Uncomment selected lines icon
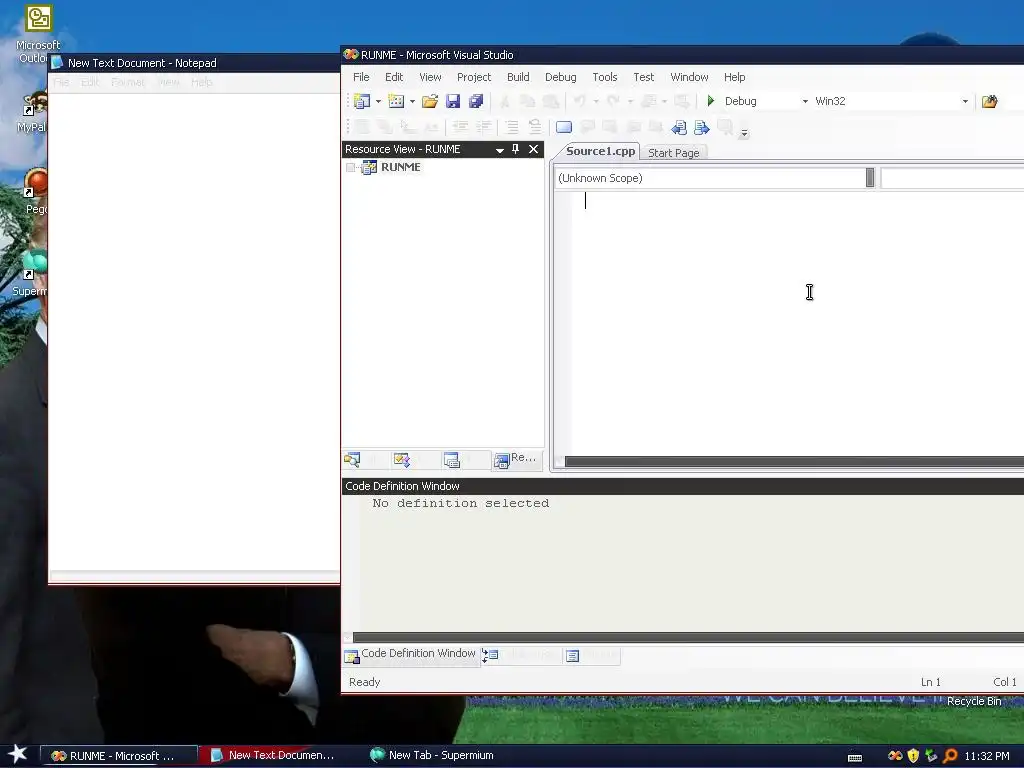 coord(535,127)
